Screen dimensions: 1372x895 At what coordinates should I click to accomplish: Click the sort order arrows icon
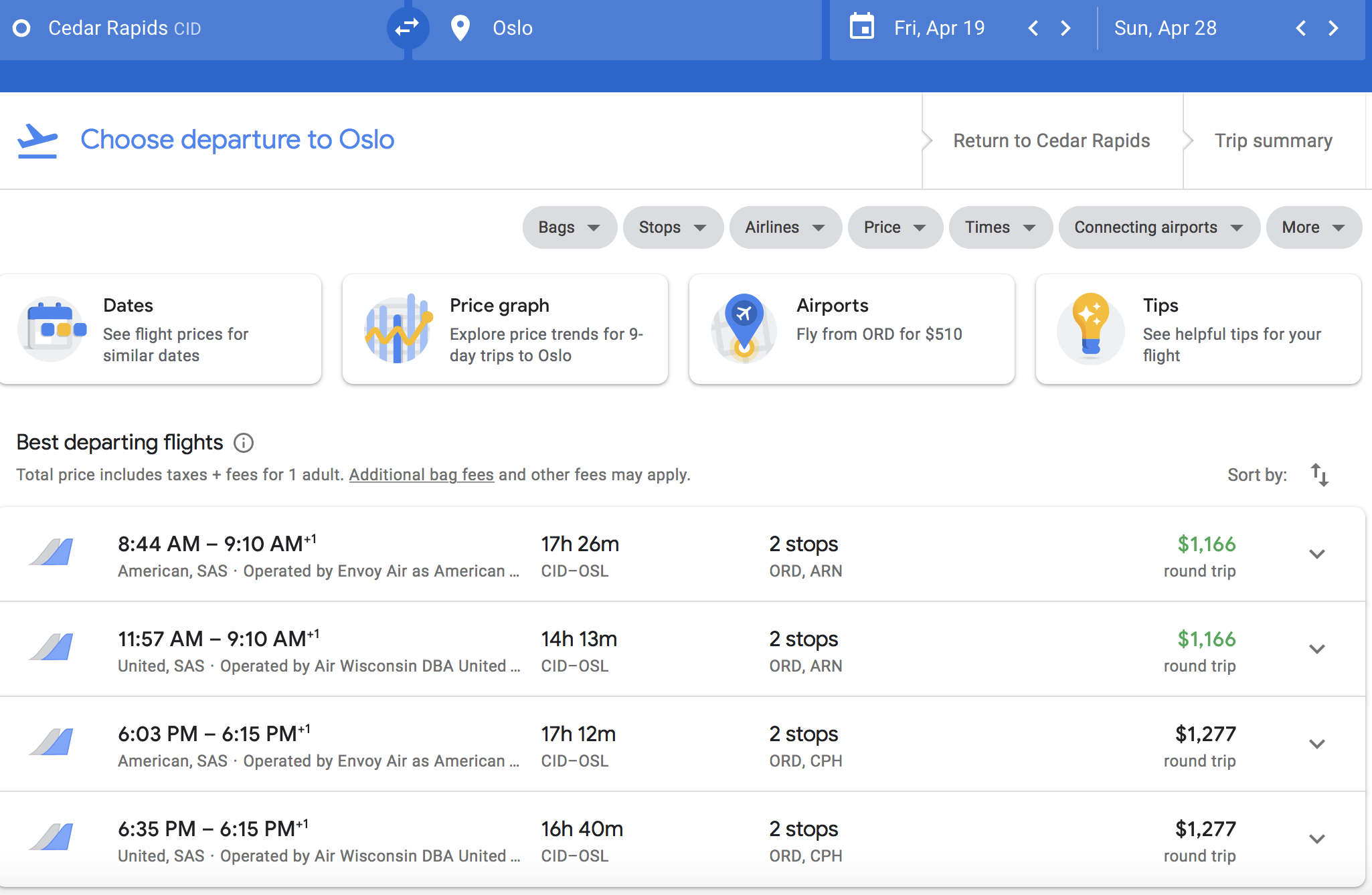pyautogui.click(x=1319, y=475)
